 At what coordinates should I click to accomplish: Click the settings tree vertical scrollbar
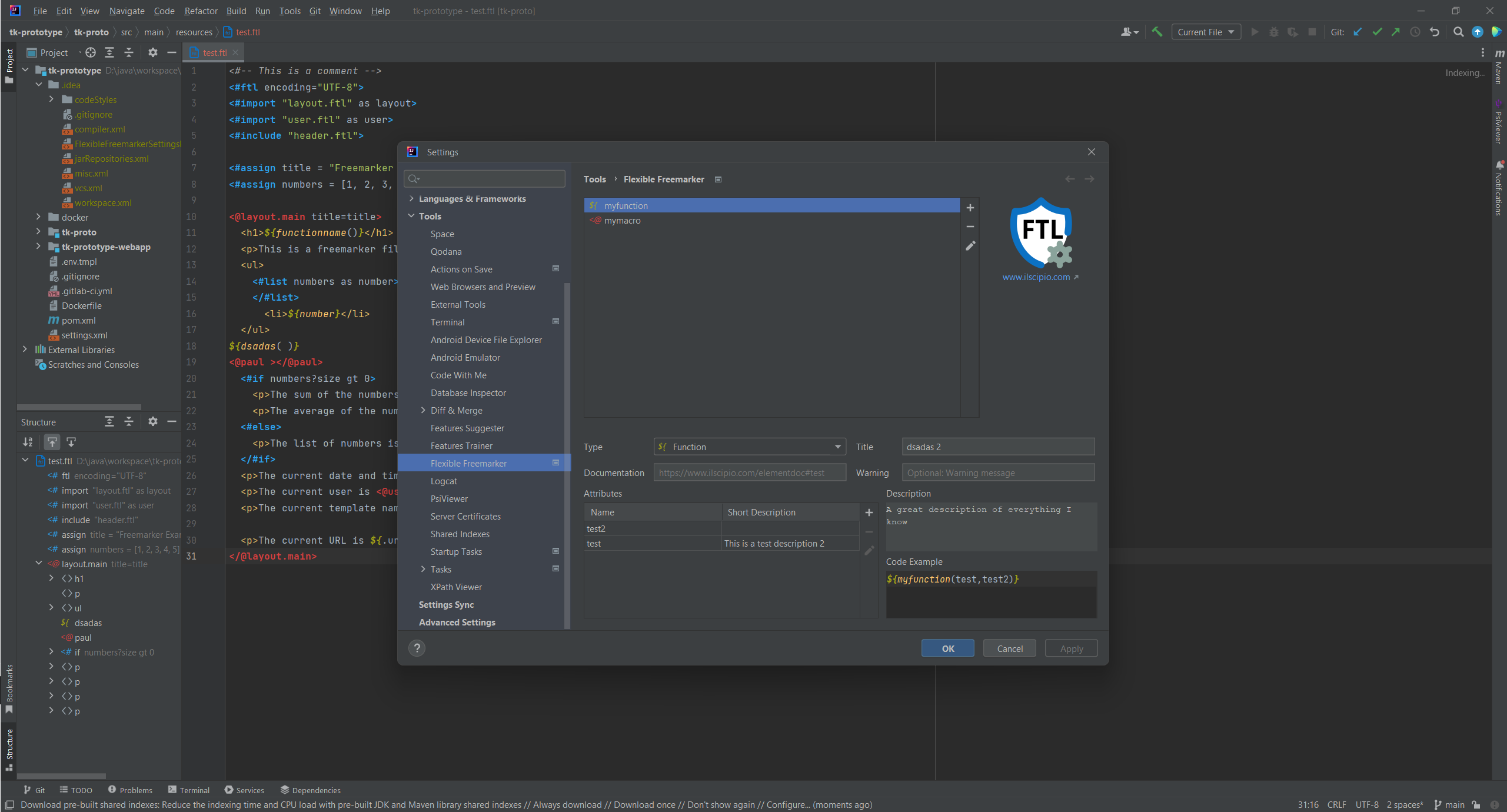567,455
